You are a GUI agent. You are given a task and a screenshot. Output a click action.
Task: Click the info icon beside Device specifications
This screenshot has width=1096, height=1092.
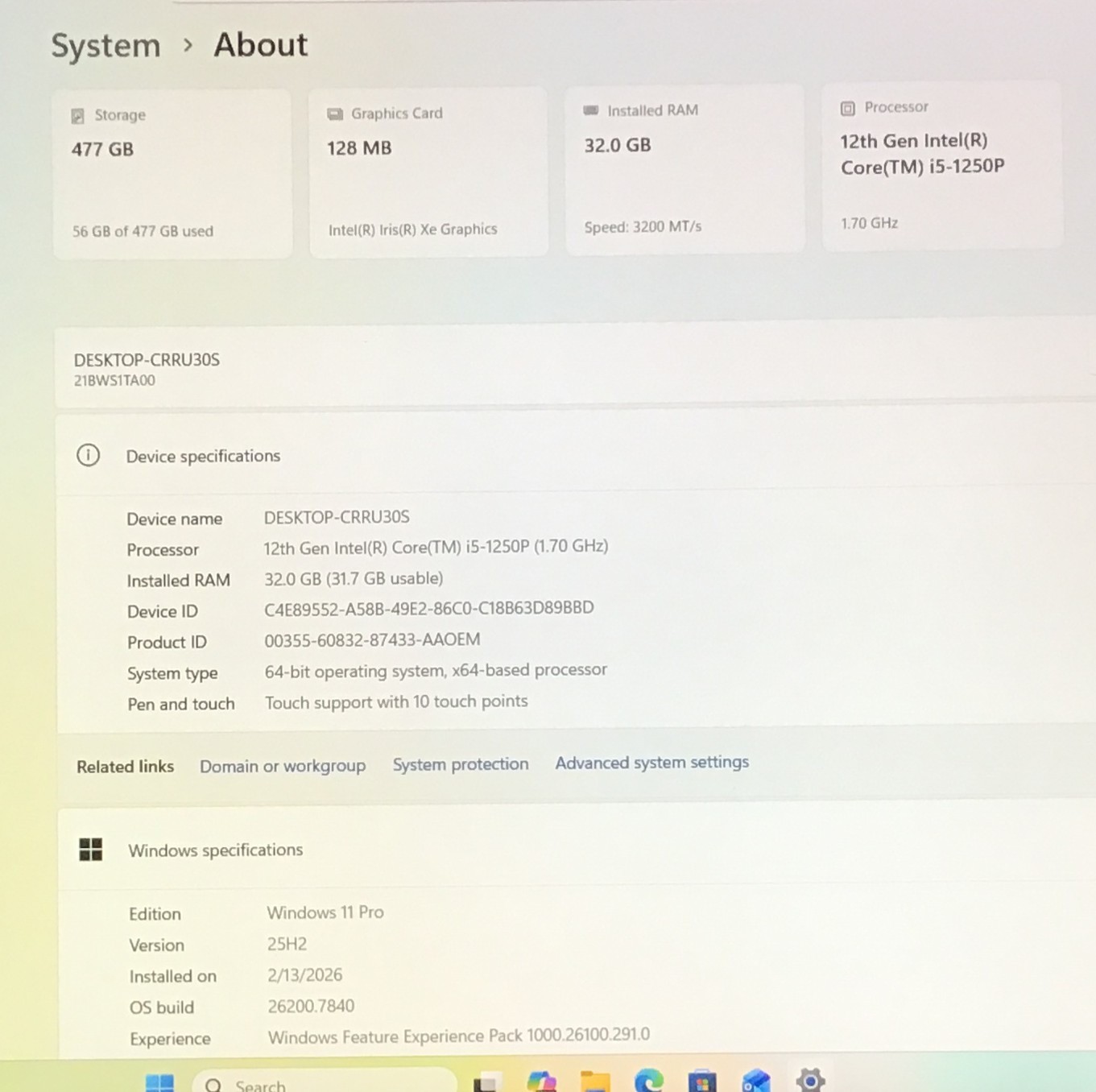[89, 456]
